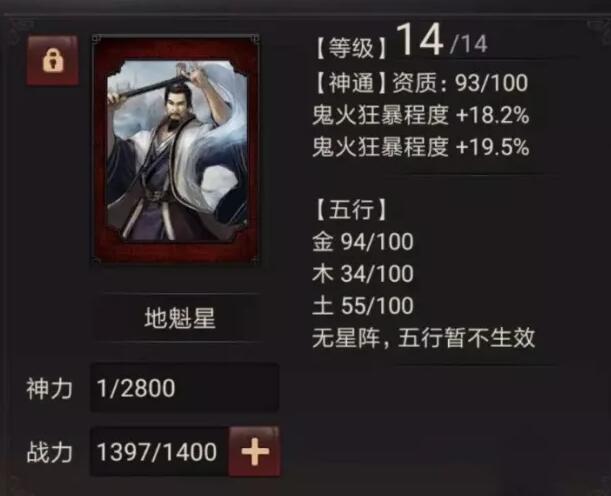This screenshot has height=496, width=611.
Task: Select the 木 34/100 attribute
Action: click(x=363, y=274)
